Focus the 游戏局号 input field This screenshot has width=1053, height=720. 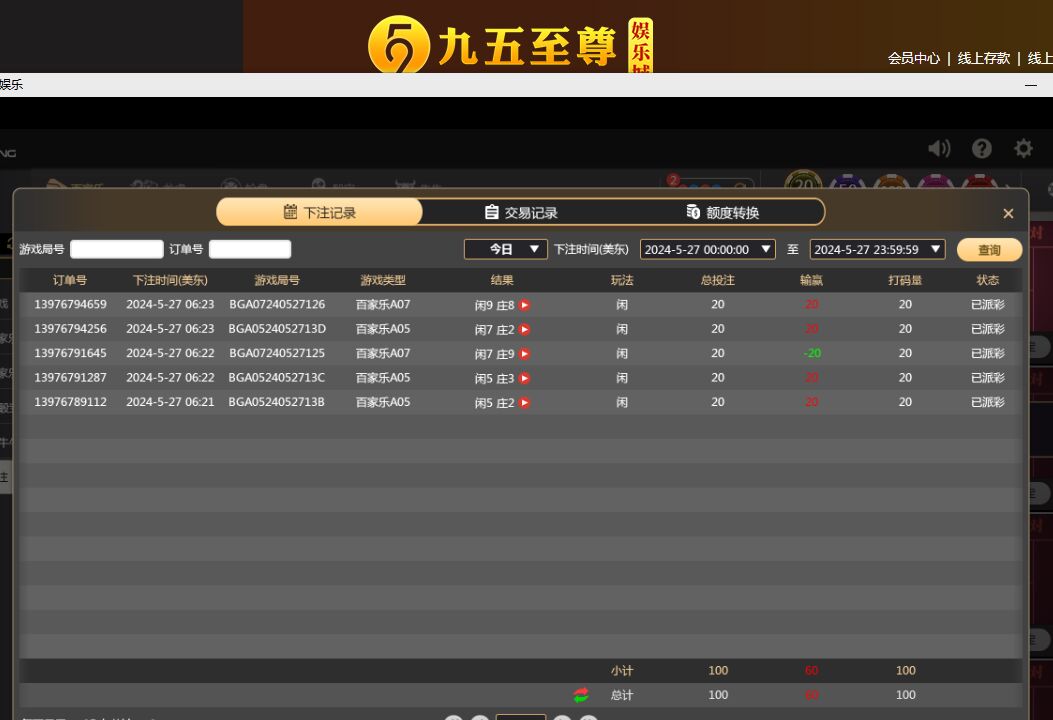117,249
